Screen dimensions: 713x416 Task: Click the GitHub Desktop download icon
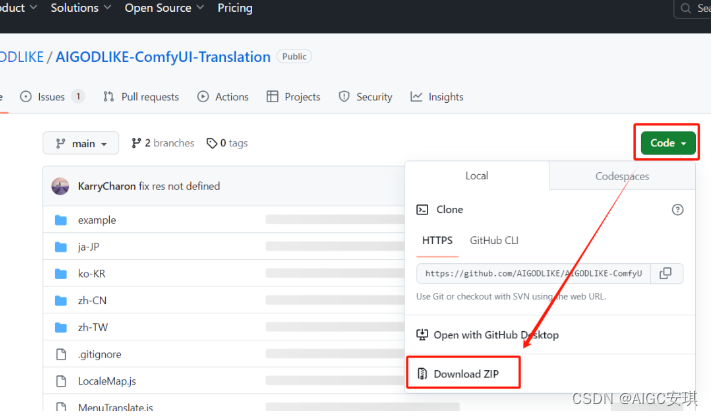coord(422,335)
